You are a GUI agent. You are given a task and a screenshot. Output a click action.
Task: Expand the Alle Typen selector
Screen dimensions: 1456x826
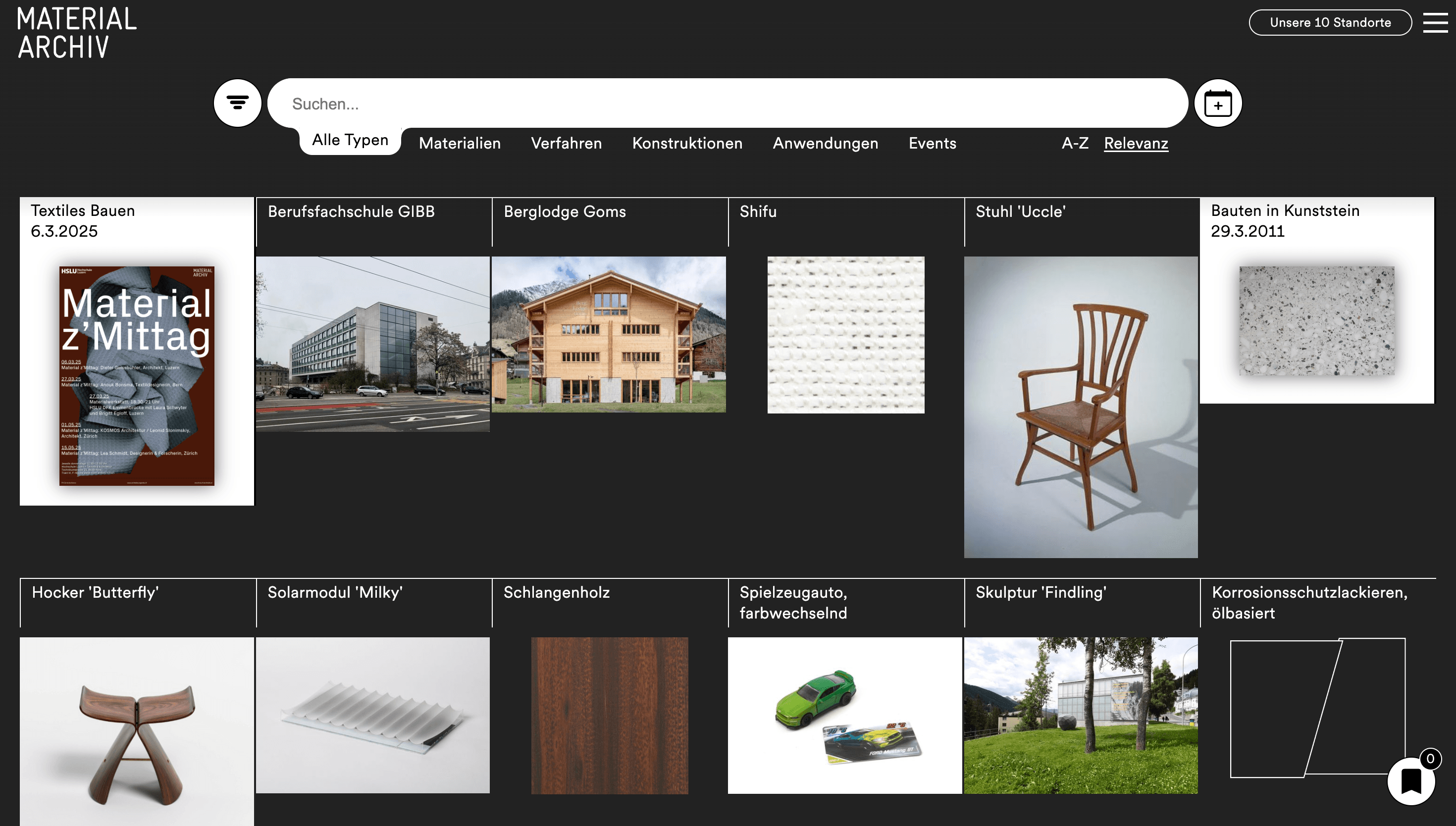click(x=350, y=140)
